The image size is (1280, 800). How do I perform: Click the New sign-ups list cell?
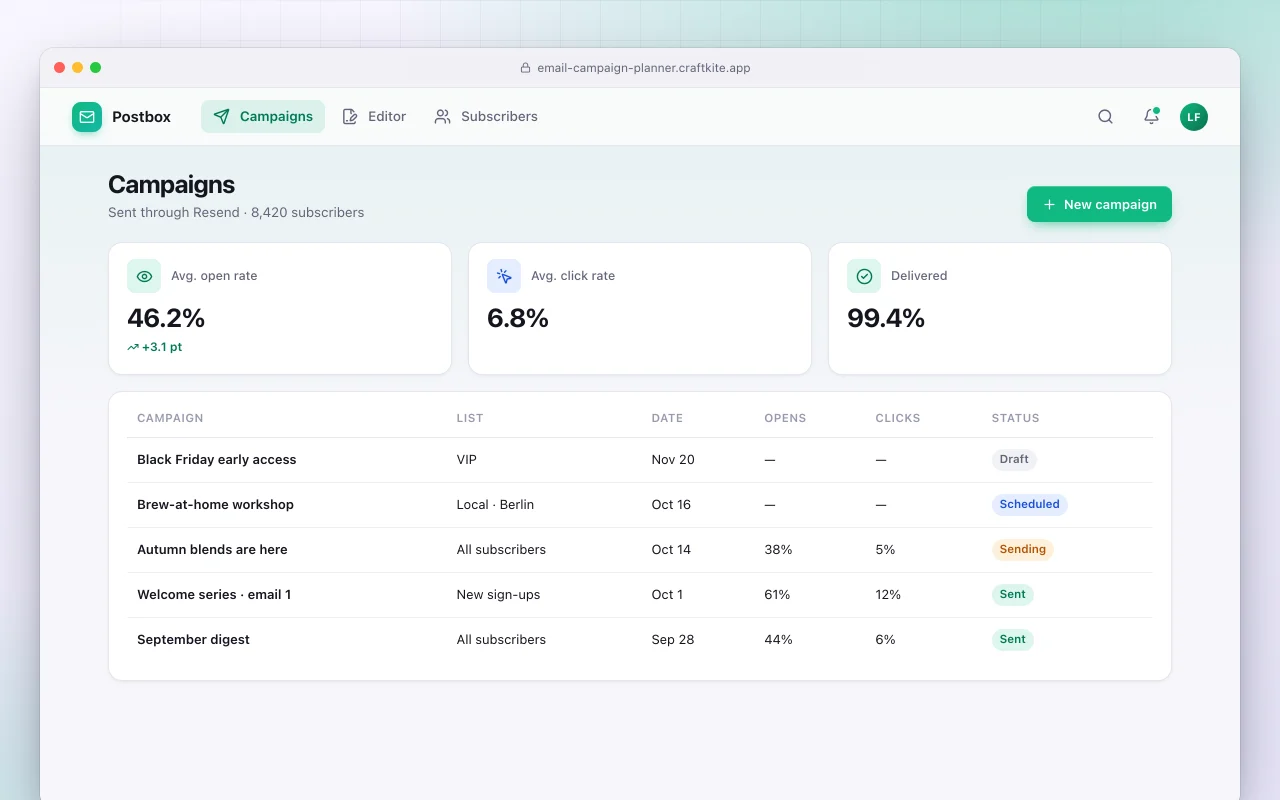pos(498,595)
